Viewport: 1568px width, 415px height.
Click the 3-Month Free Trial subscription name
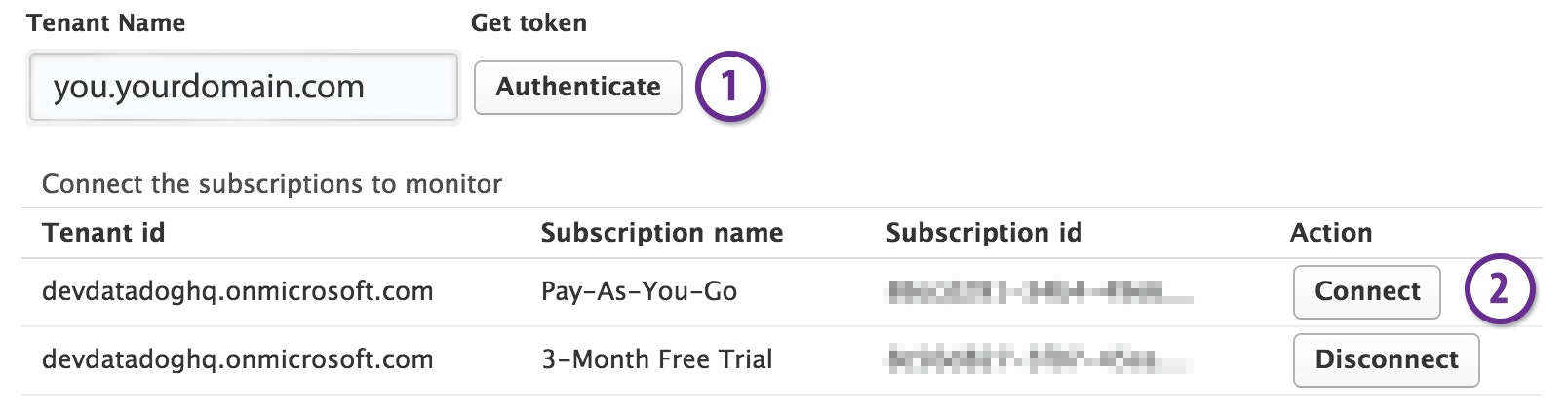(656, 359)
